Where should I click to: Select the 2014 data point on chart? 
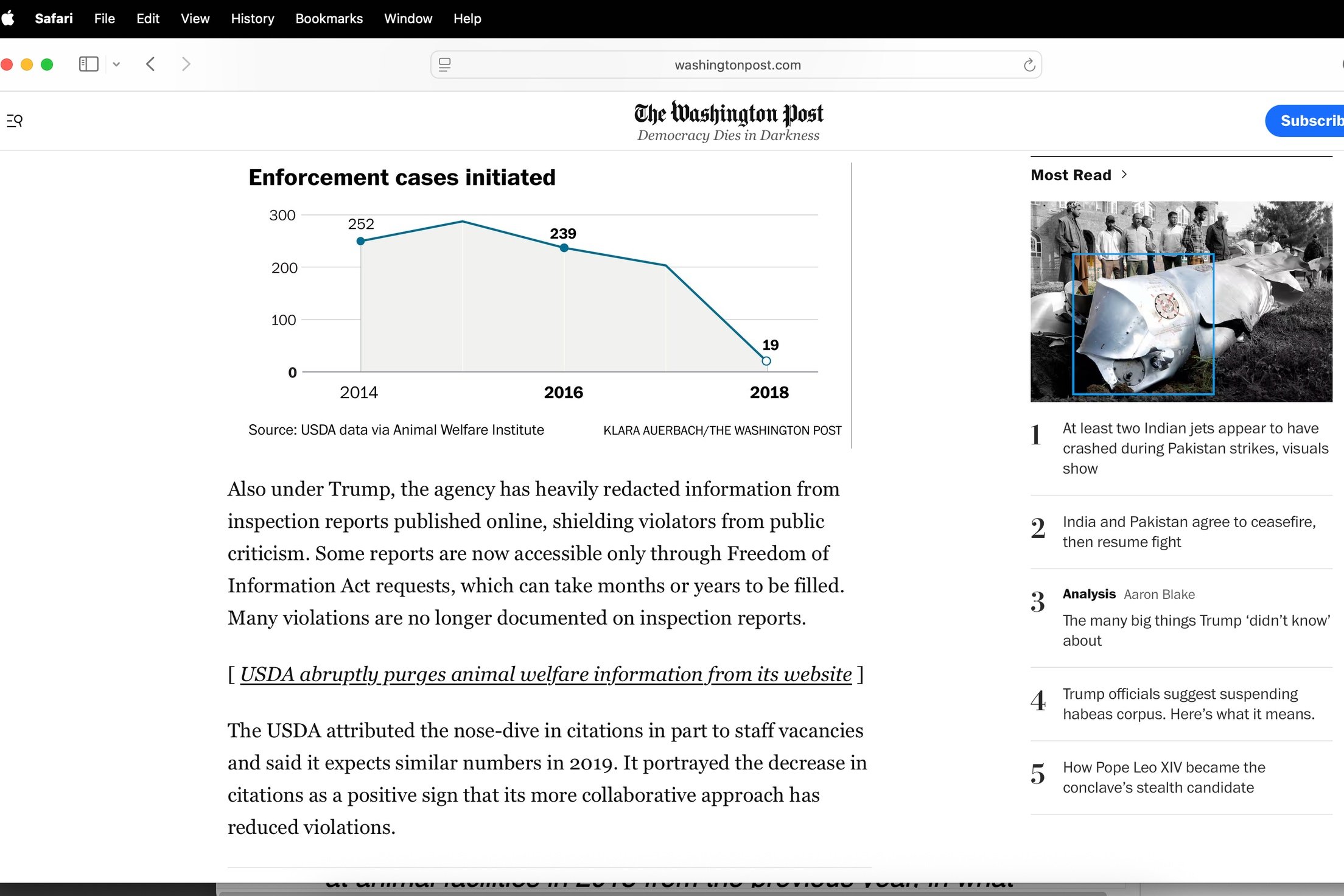360,241
